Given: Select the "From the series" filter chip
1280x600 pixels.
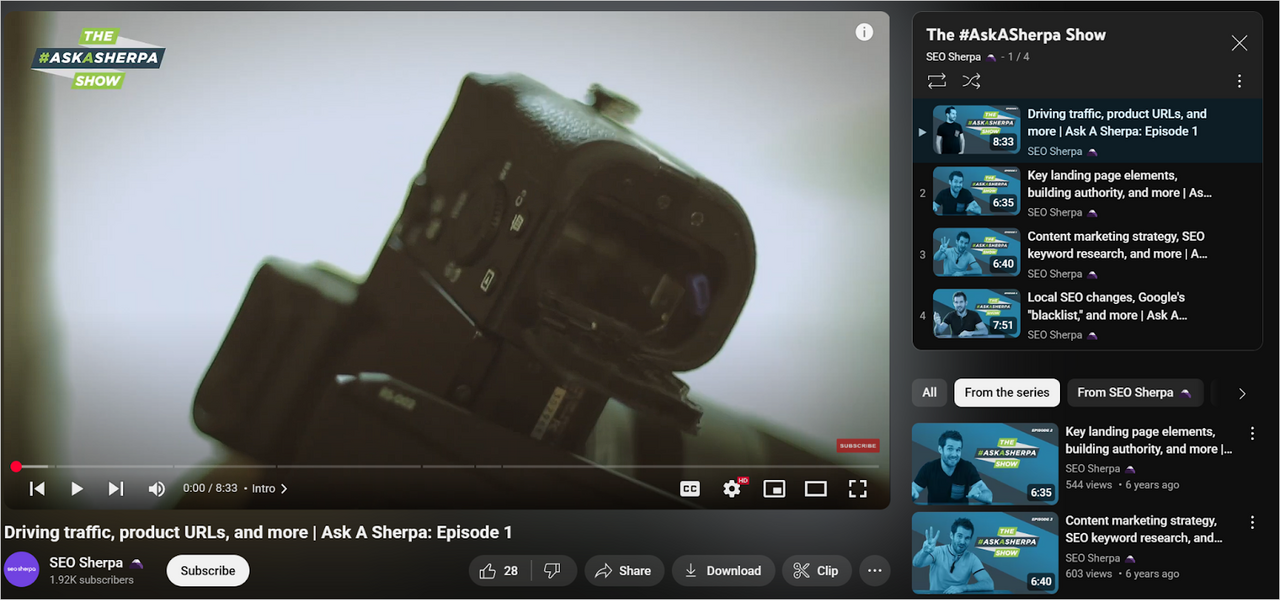Looking at the screenshot, I should 1006,393.
